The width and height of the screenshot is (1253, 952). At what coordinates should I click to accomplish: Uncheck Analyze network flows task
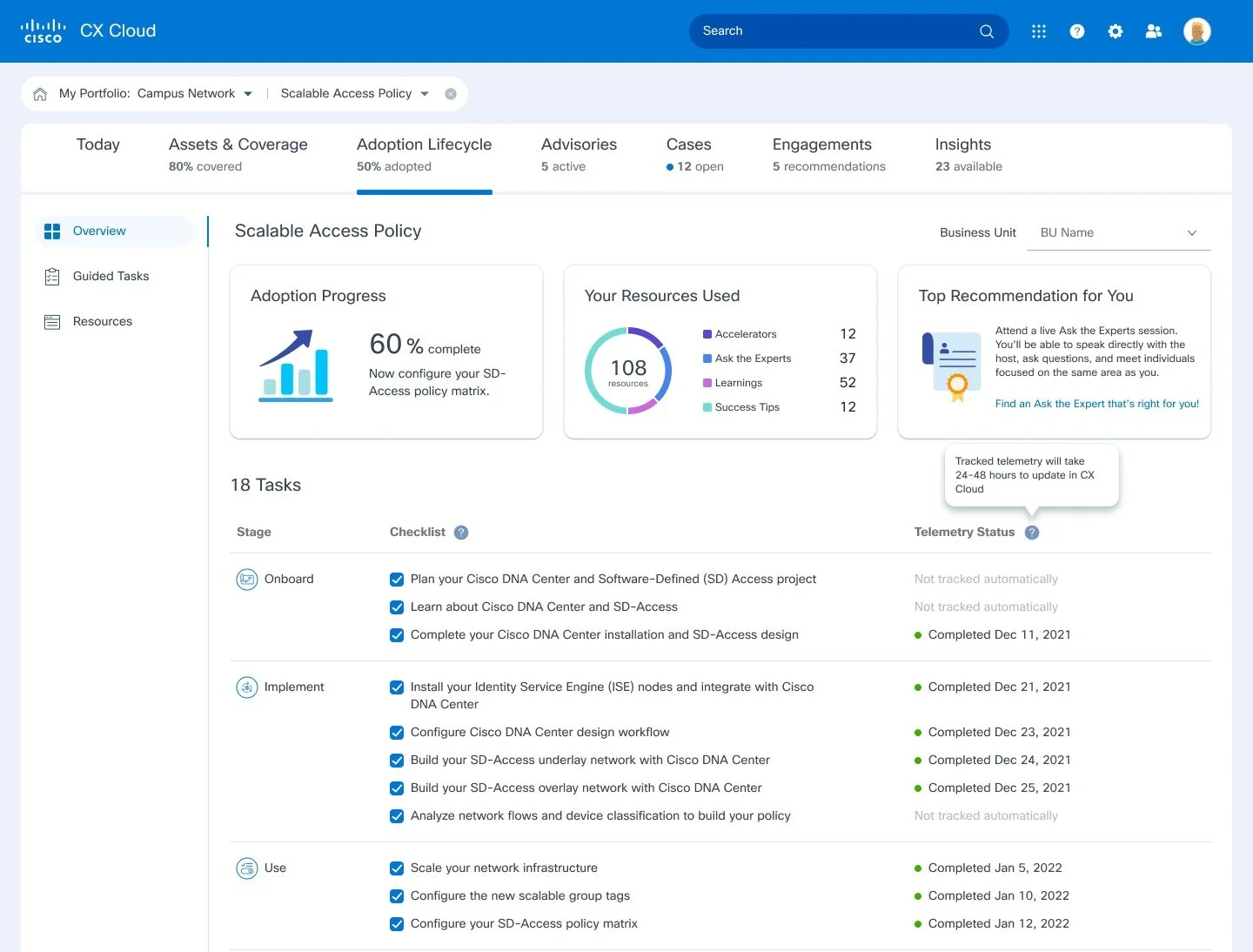(397, 816)
